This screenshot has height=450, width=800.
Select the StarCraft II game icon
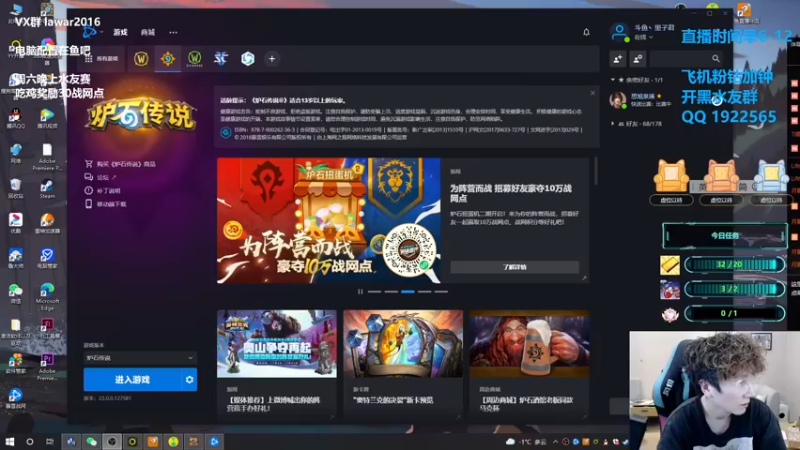tap(221, 59)
